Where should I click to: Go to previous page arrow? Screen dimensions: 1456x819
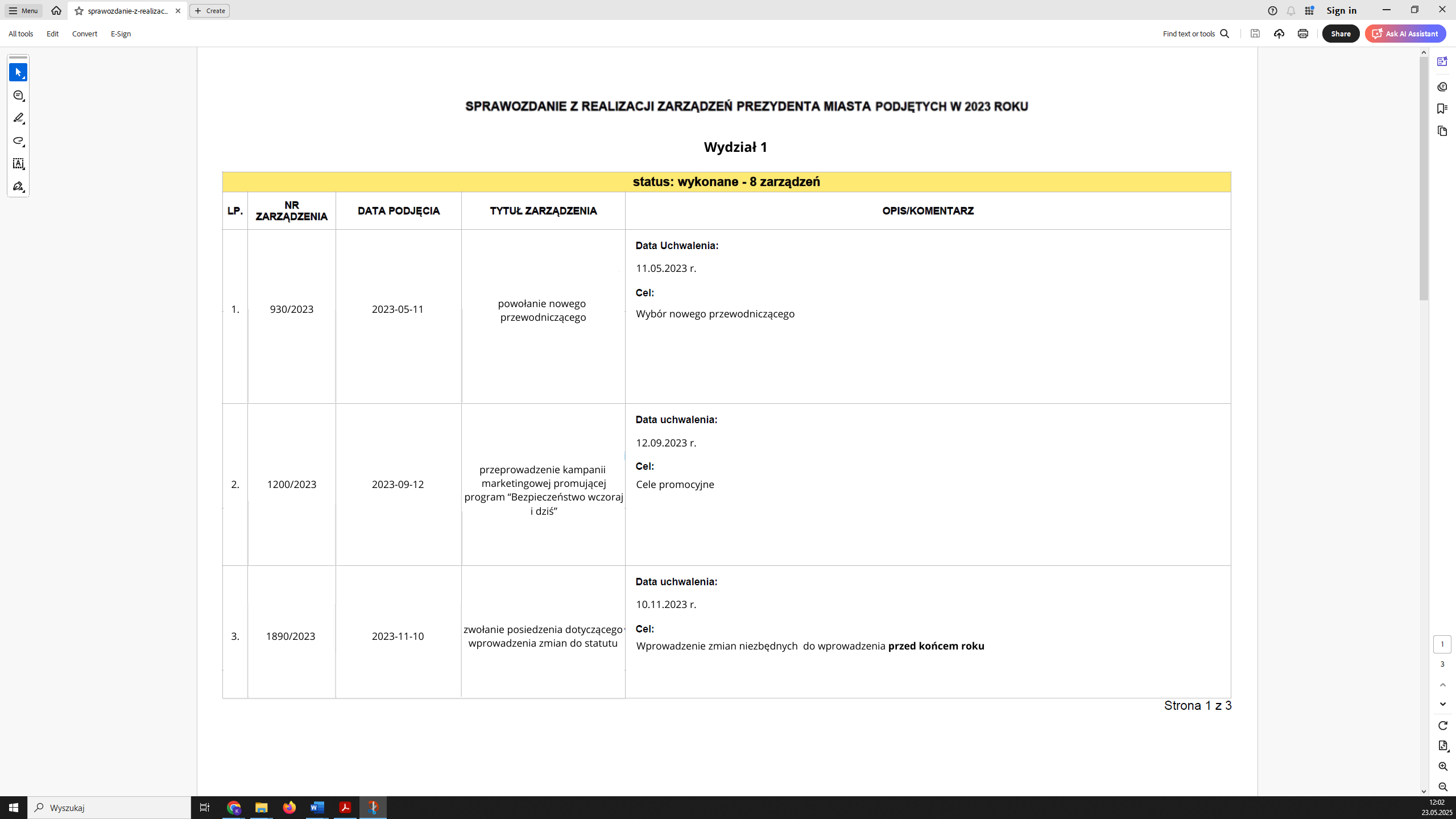(x=1442, y=685)
